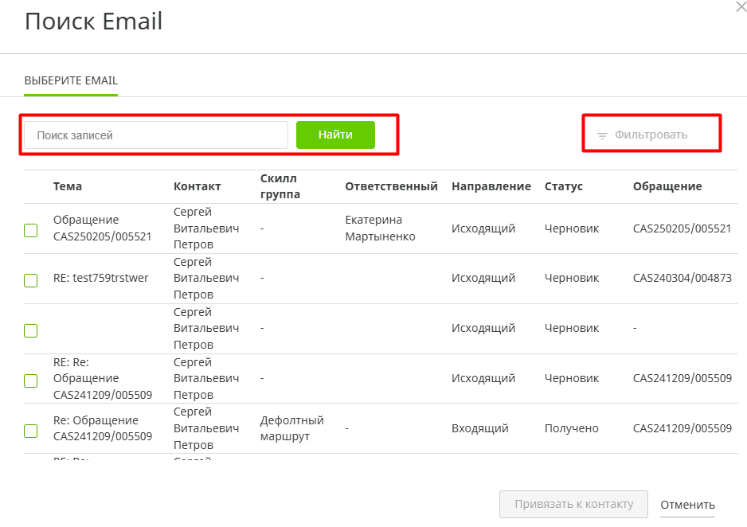Close the Поиск Email dialog
The height and width of the screenshot is (527, 747).
[x=738, y=8]
